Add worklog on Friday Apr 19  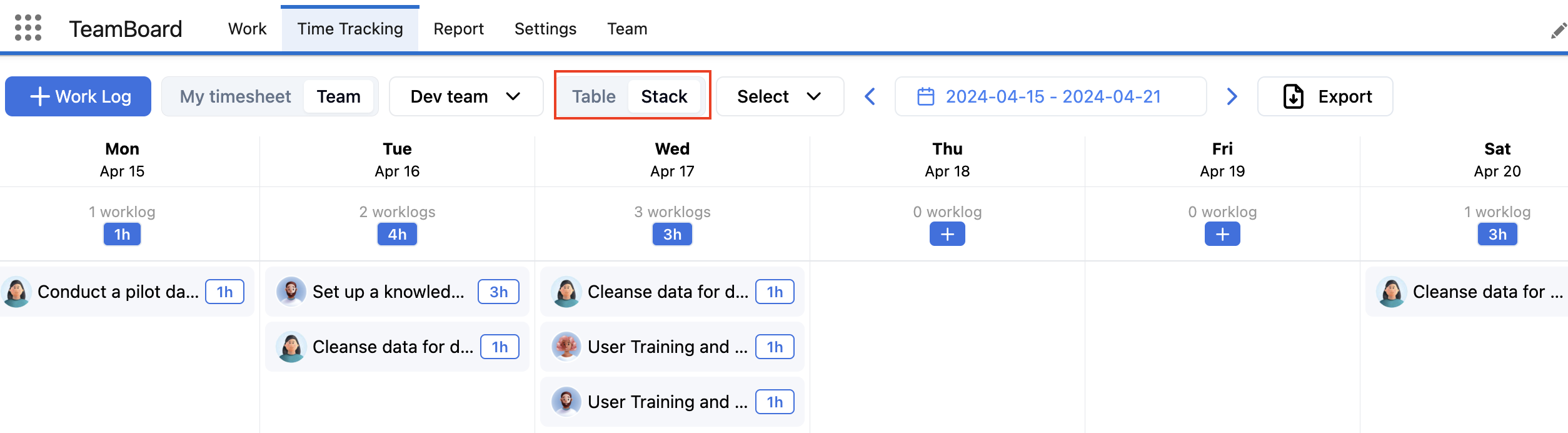pos(1222,235)
